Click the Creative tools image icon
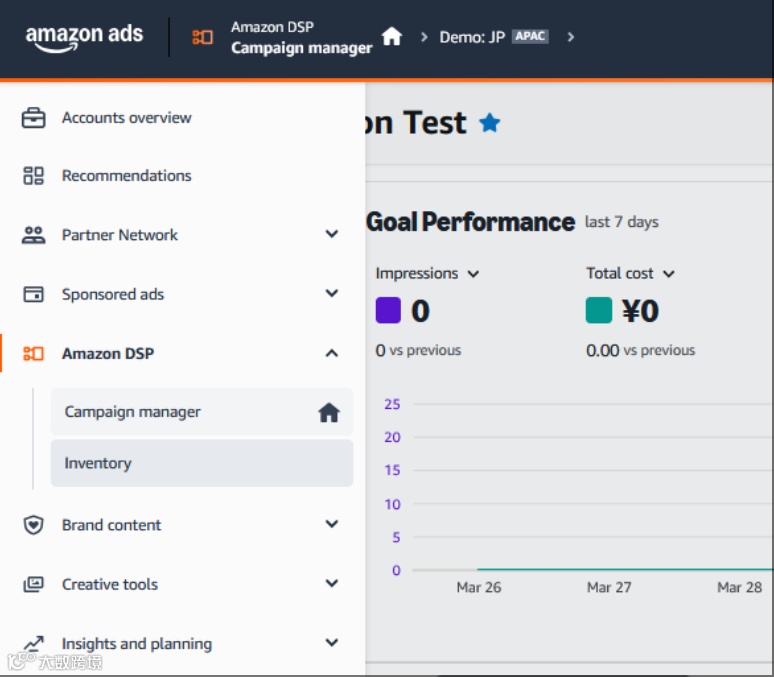Image resolution: width=774 pixels, height=677 pixels. 34,584
